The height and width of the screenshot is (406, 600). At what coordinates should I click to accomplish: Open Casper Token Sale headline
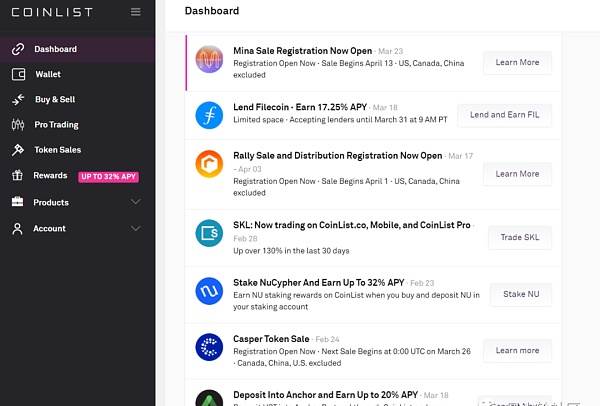tap(271, 339)
